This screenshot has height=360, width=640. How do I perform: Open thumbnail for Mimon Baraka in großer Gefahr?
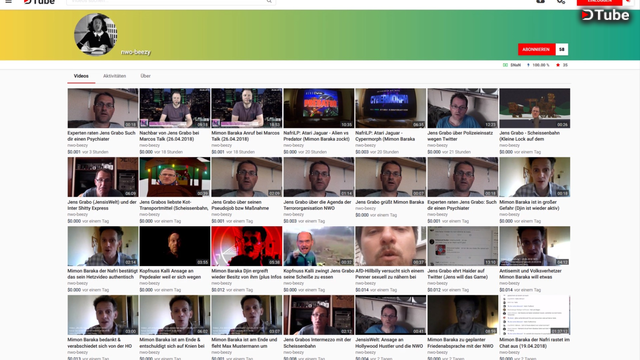click(x=535, y=177)
